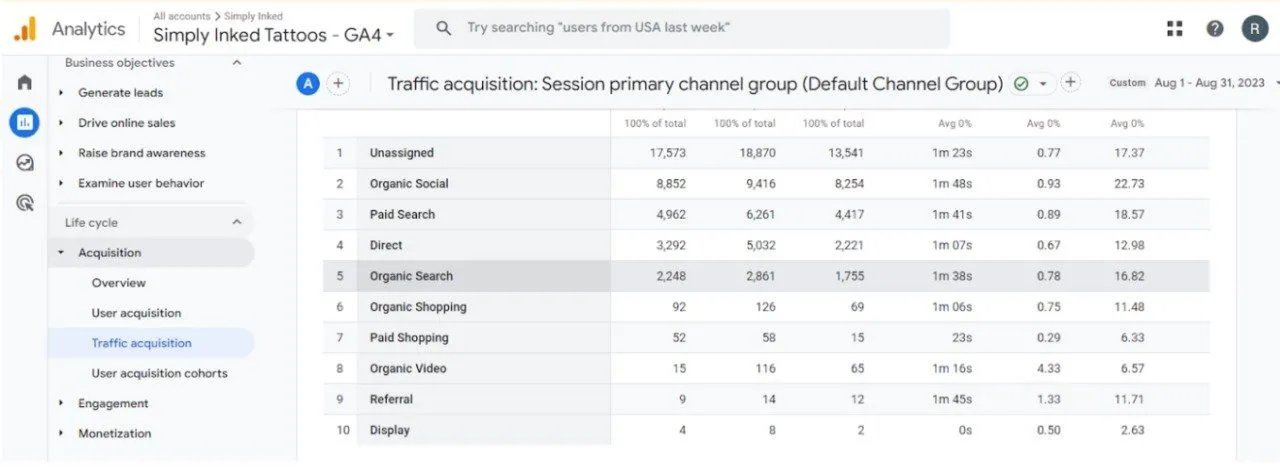The height and width of the screenshot is (471, 1280).
Task: Click the Aug 1 - Aug 31, 2023 date range
Action: pos(1208,83)
